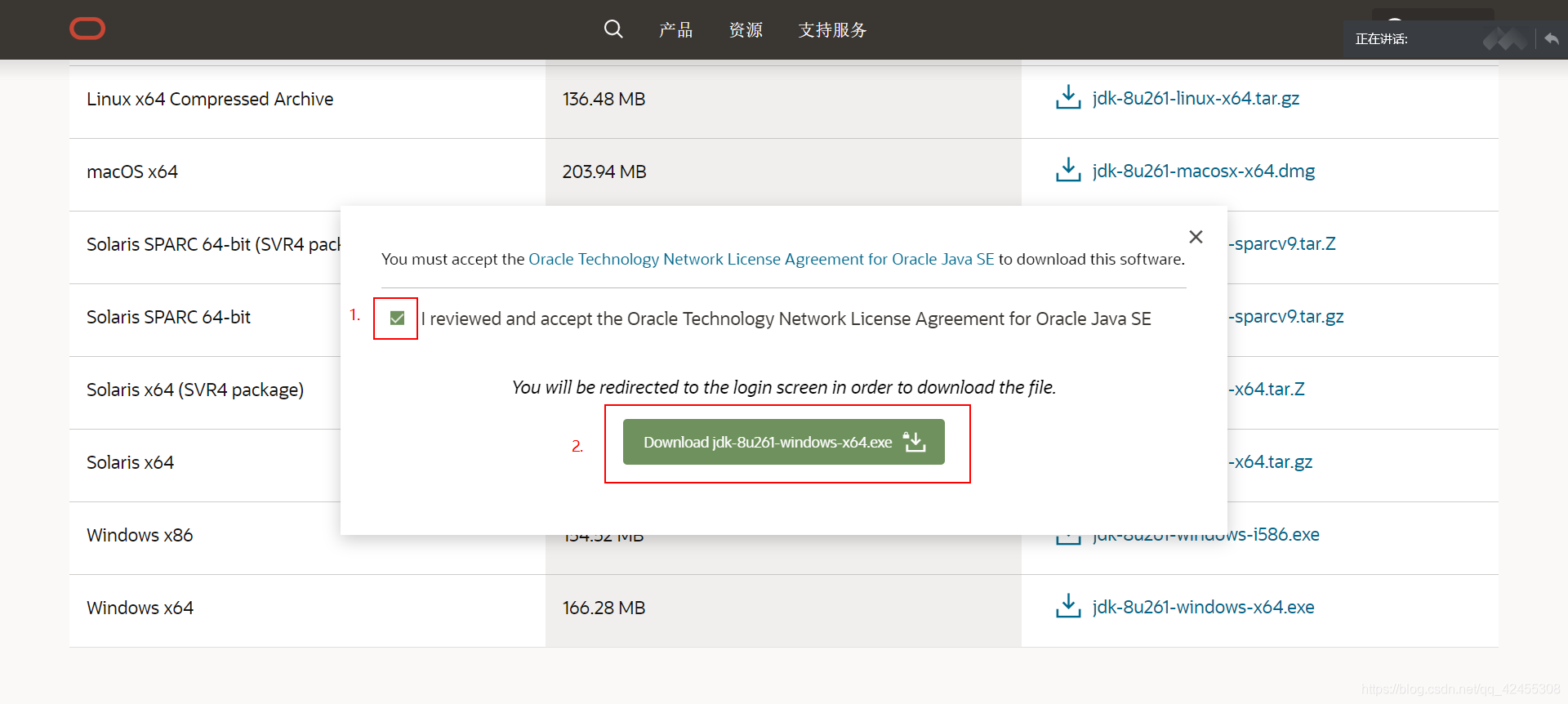The width and height of the screenshot is (1568, 704).
Task: Toggle the license accept checkbox
Action: 397,318
